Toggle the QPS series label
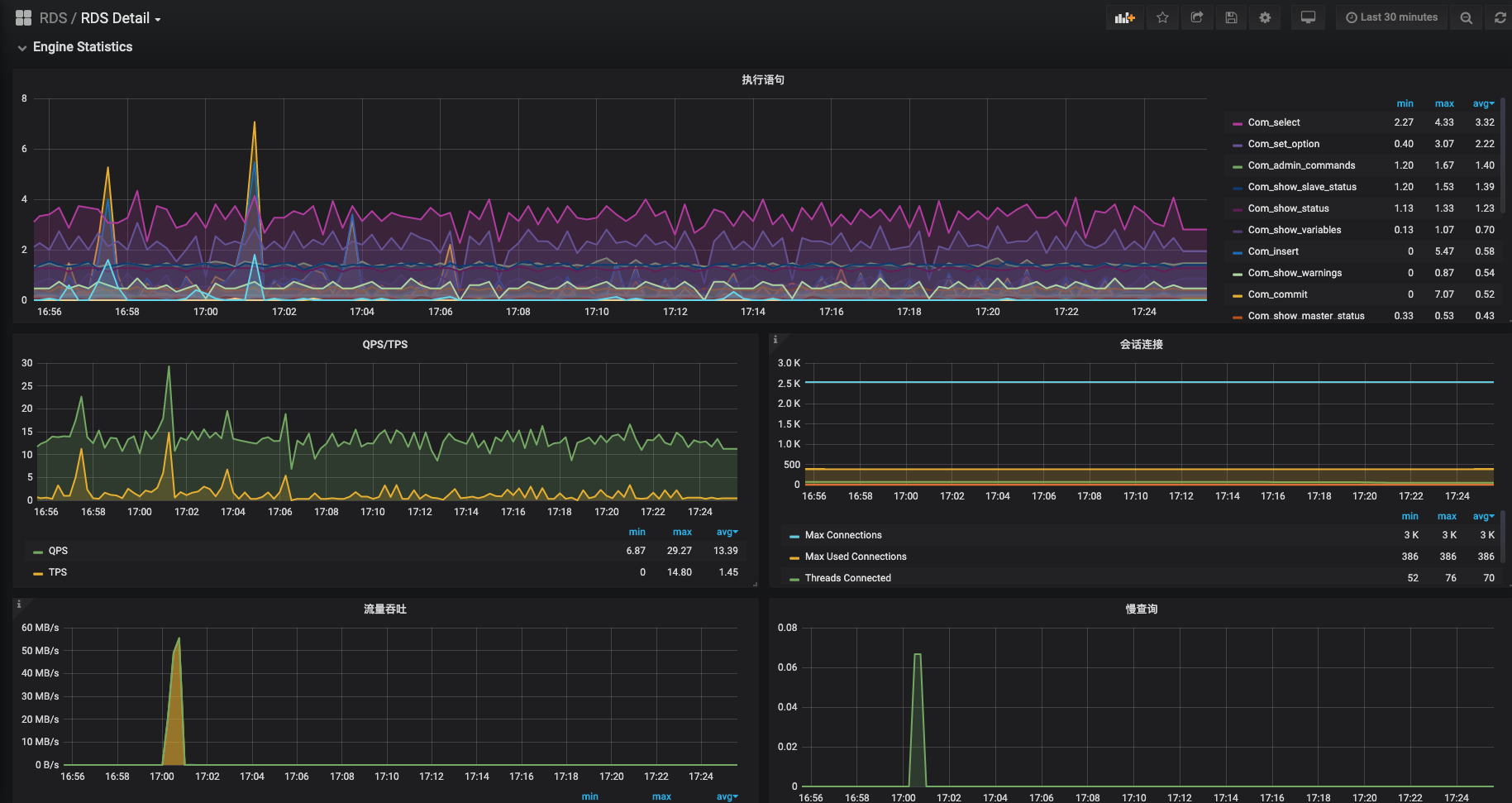 (x=58, y=551)
